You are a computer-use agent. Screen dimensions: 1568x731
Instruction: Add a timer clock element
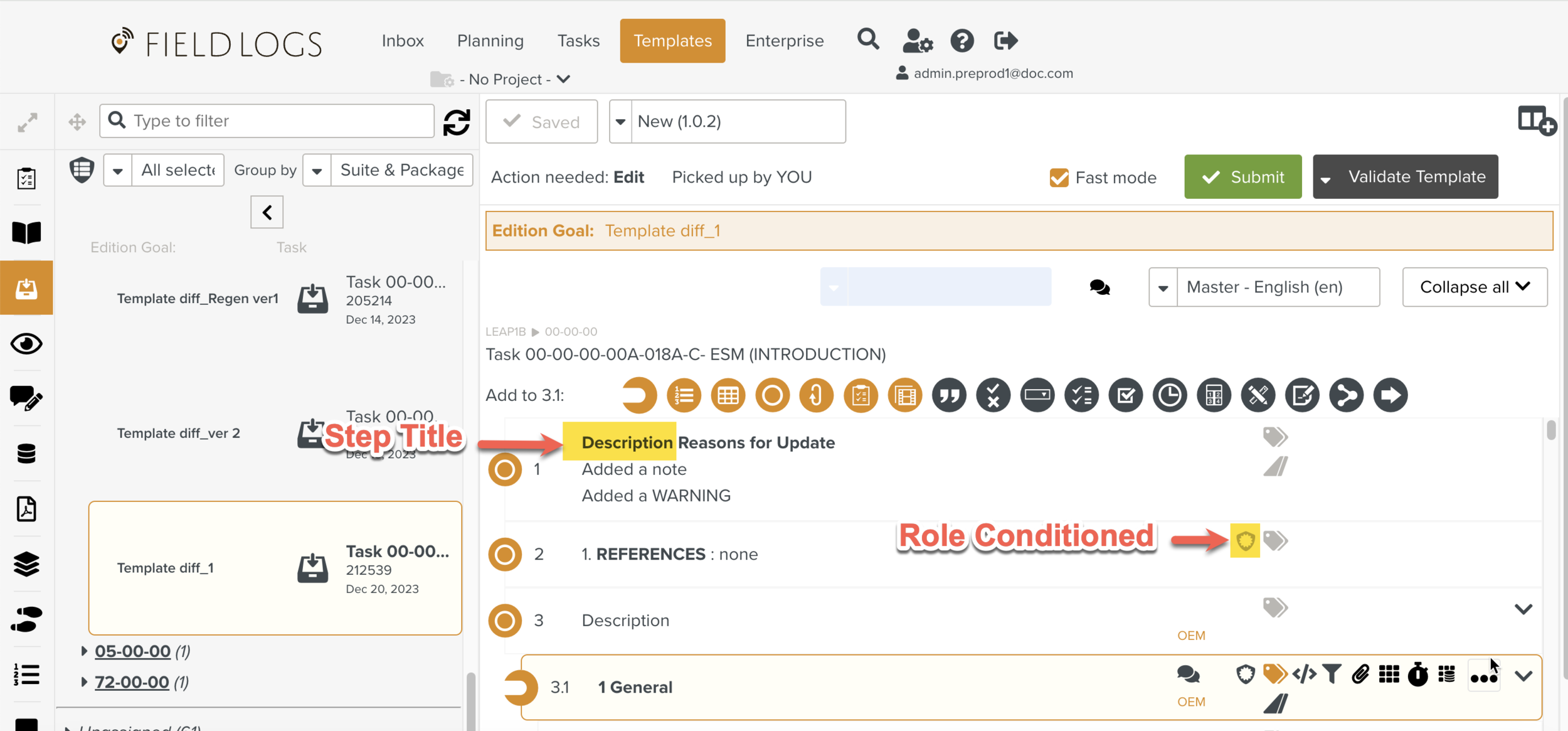coord(1170,395)
